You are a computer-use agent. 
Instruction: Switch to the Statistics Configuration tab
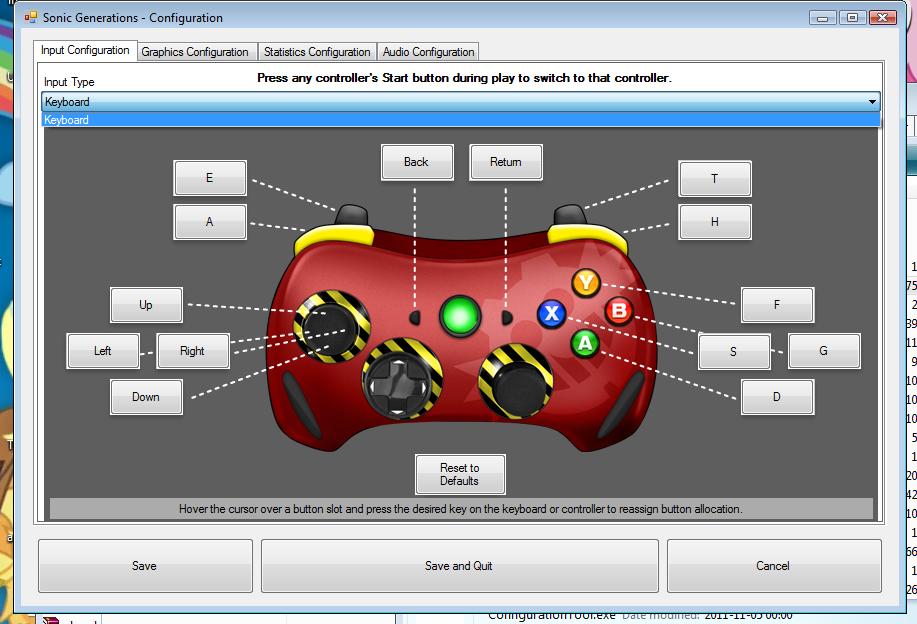(317, 52)
